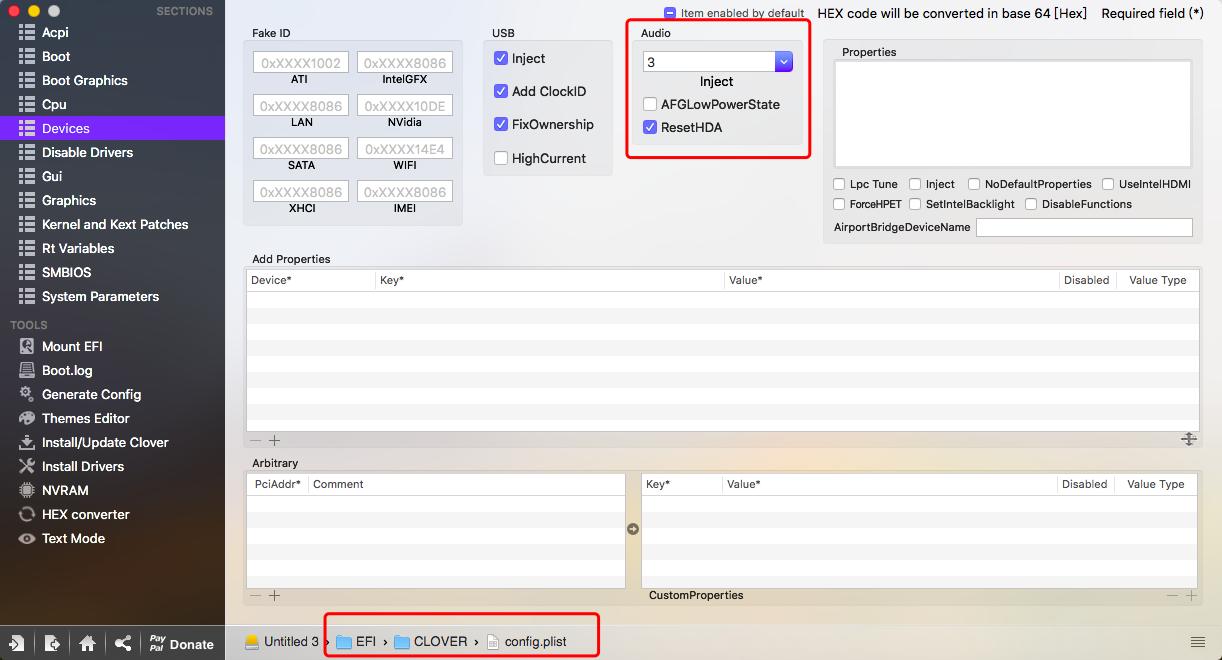Enable the AFGLowPowerState checkbox
Screen dimensions: 1222x660
click(x=650, y=104)
